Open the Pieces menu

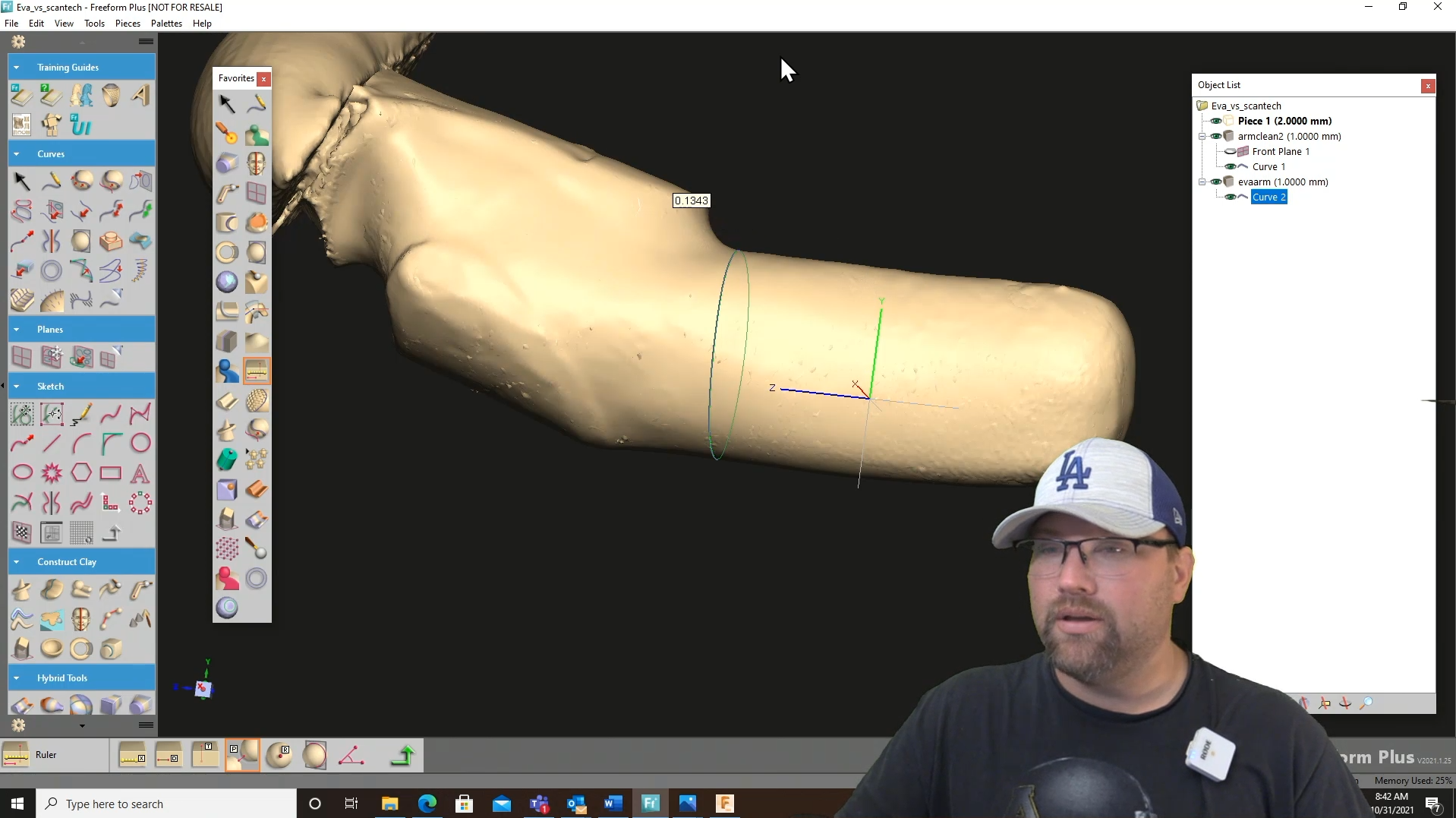pyautogui.click(x=127, y=23)
